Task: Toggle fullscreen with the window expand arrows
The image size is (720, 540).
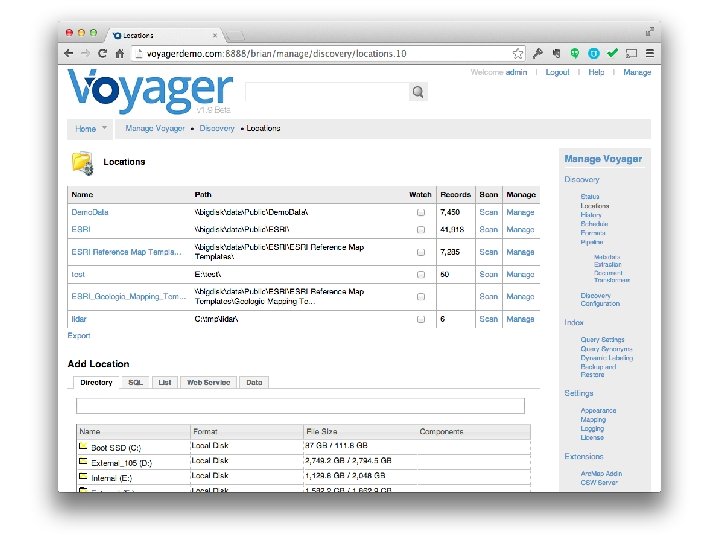Action: pyautogui.click(x=649, y=32)
